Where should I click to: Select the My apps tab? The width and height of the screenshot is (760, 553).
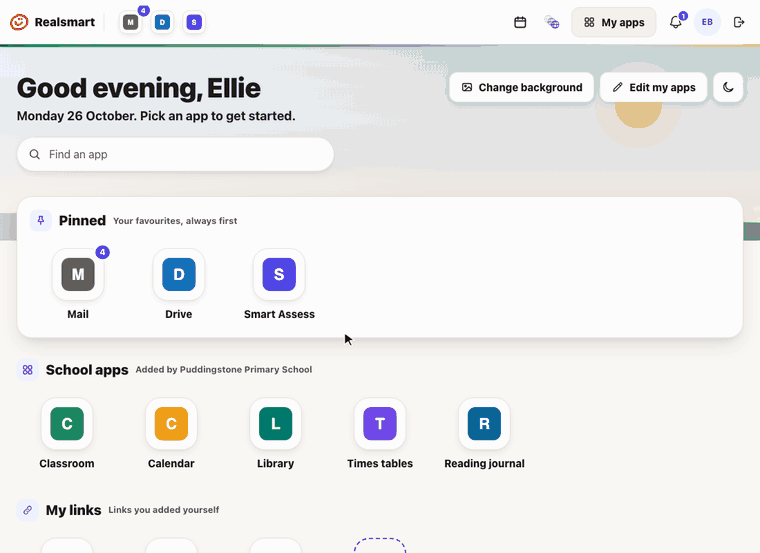pos(614,22)
